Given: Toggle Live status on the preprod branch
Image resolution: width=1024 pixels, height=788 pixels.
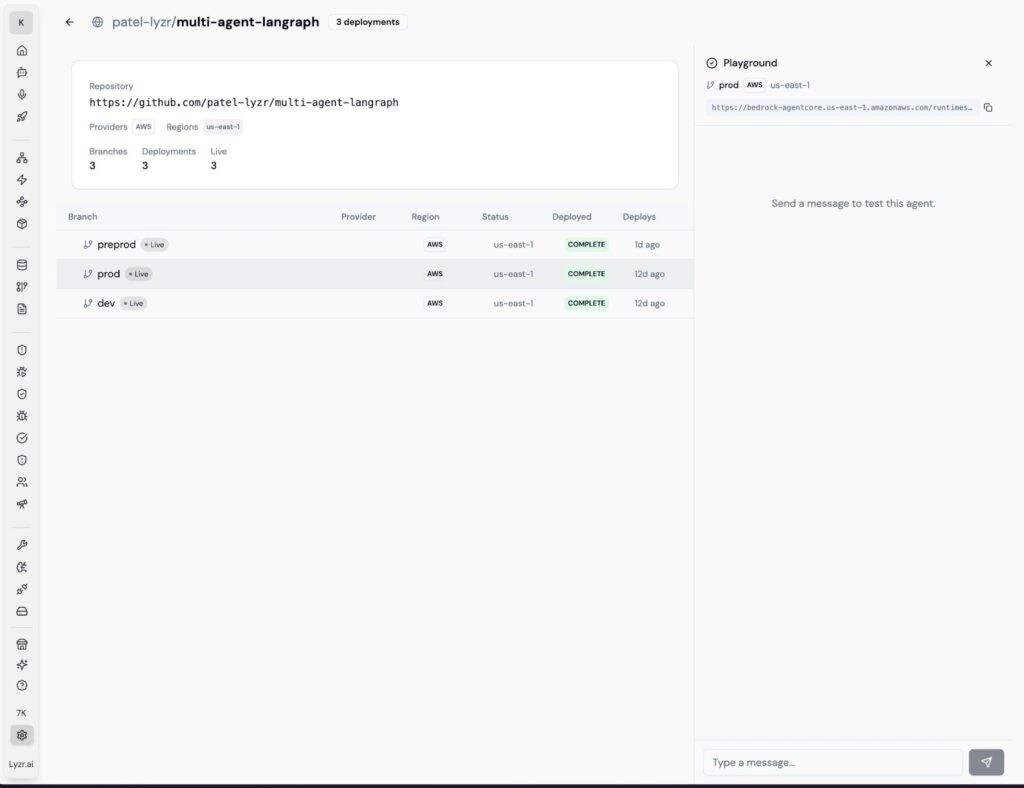Looking at the screenshot, I should coord(153,244).
